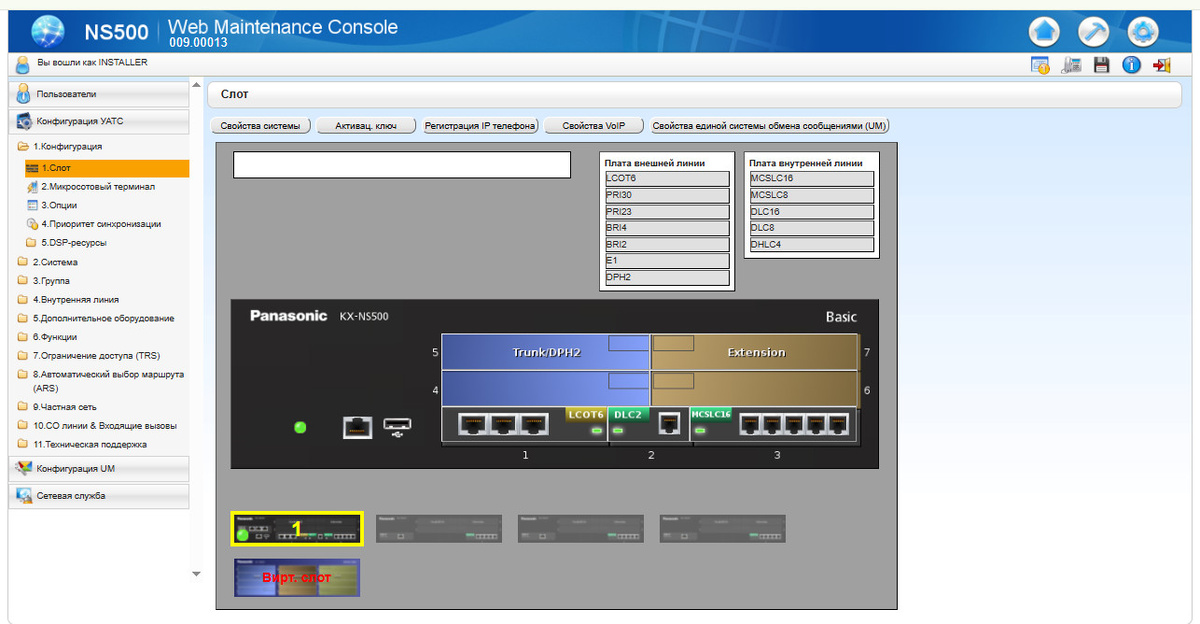Open the Конфигурация УАТС section

point(99,121)
